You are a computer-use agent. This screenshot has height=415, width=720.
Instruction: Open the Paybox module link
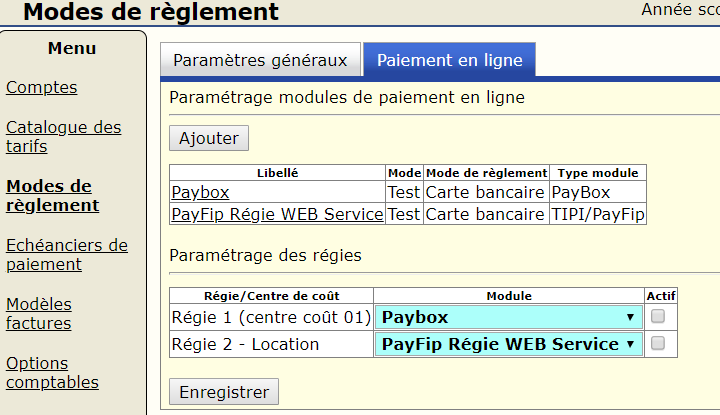(x=200, y=192)
